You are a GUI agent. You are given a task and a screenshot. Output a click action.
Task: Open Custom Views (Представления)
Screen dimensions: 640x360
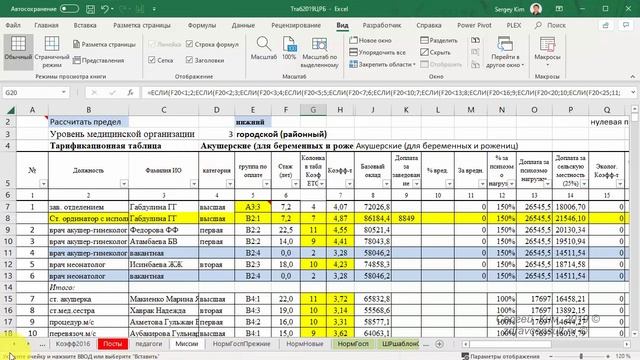pyautogui.click(x=98, y=60)
